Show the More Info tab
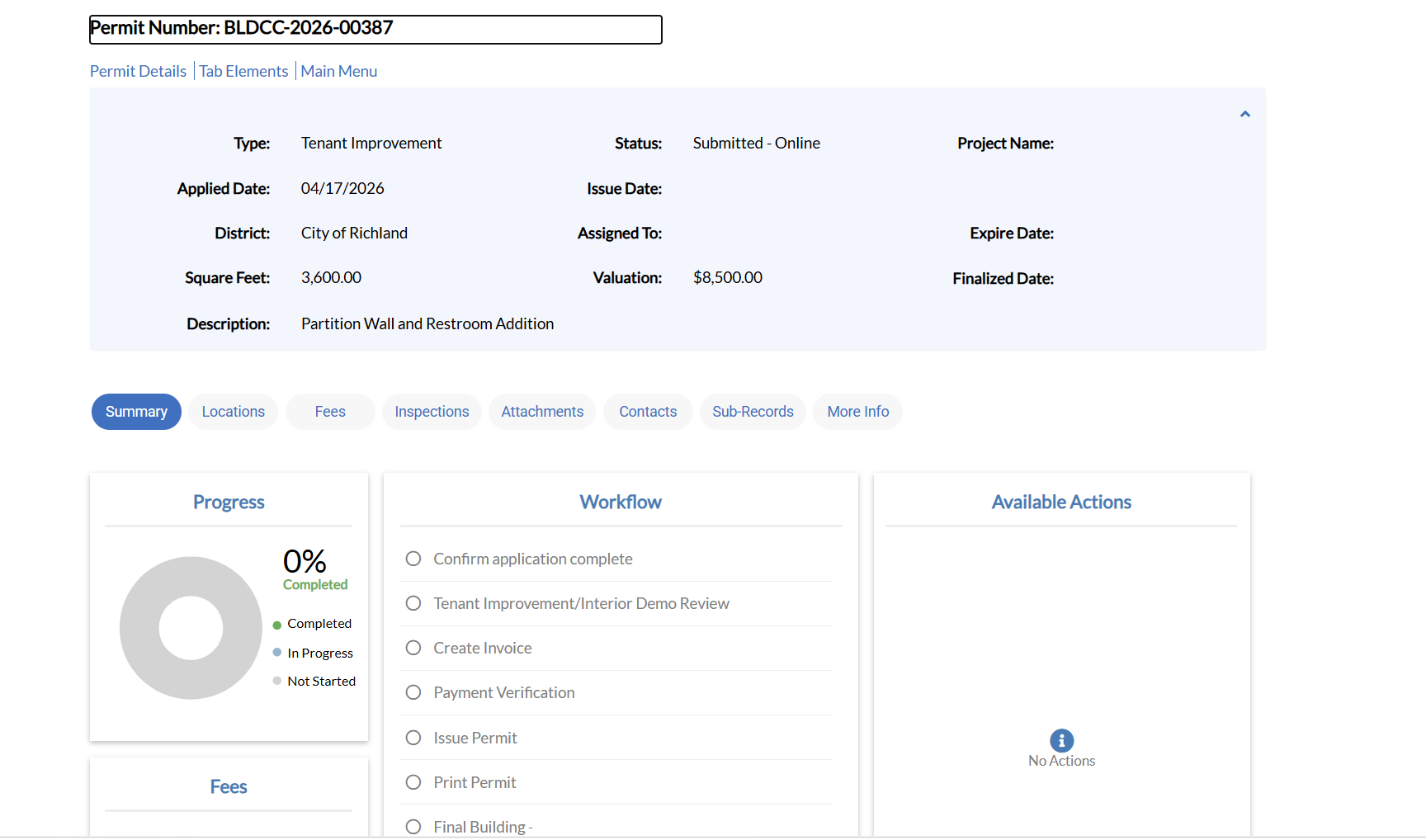This screenshot has height=840, width=1426. pos(858,412)
